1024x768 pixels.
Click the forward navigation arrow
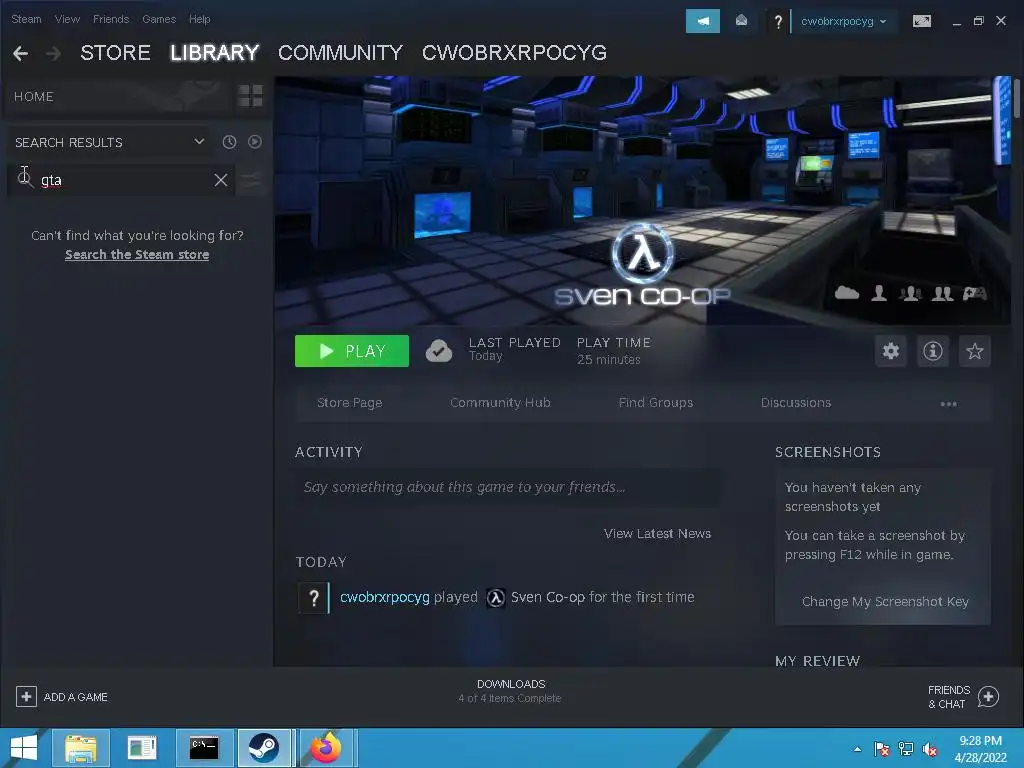click(x=54, y=53)
